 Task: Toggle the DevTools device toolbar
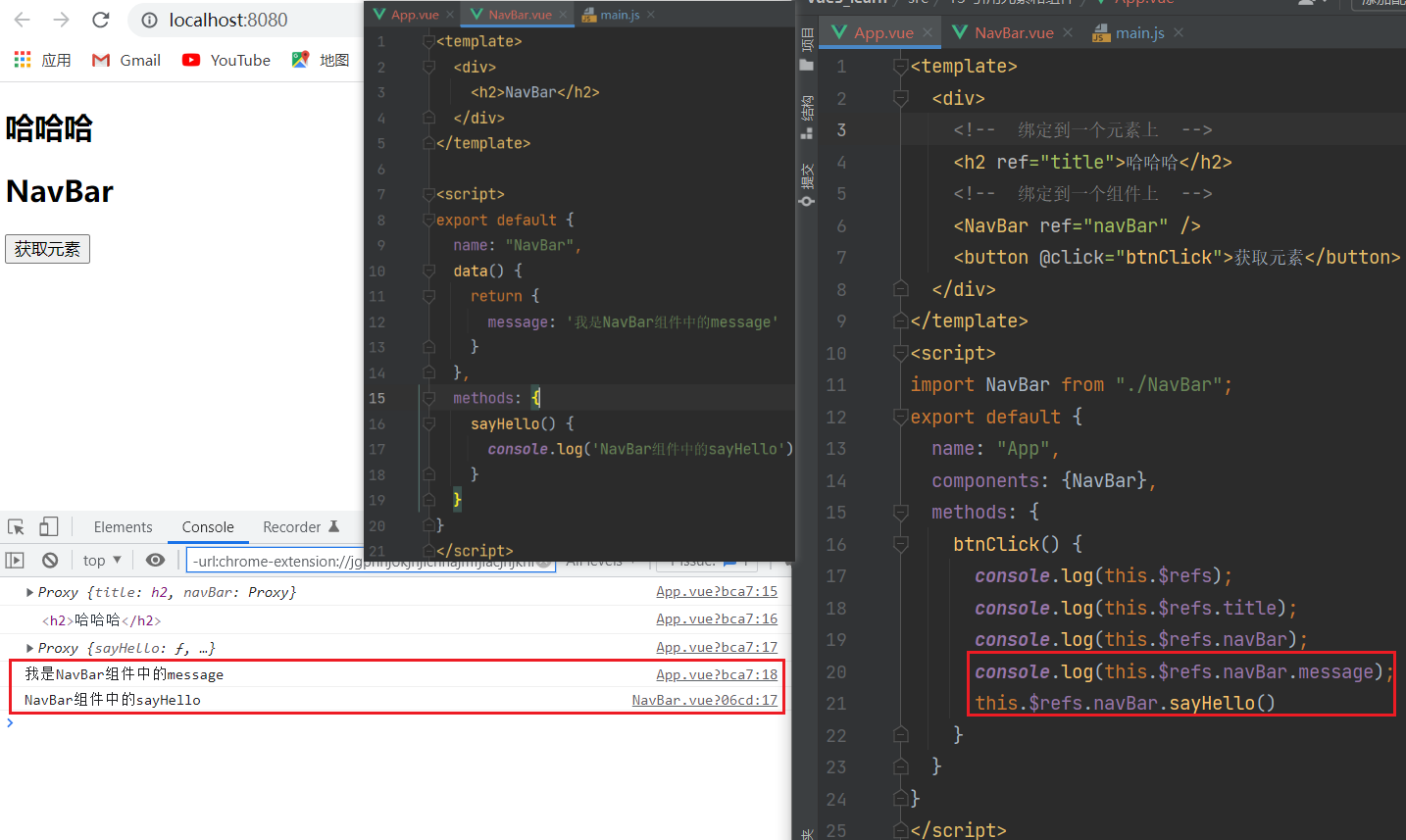coord(49,526)
